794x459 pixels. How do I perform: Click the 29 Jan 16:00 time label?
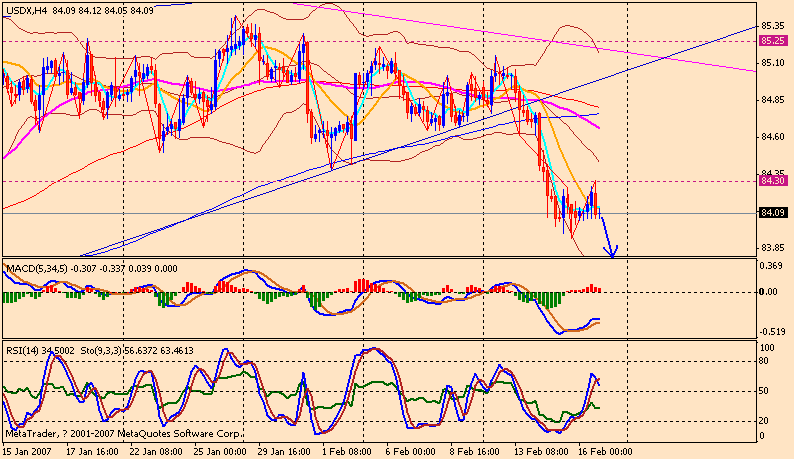pyautogui.click(x=284, y=451)
